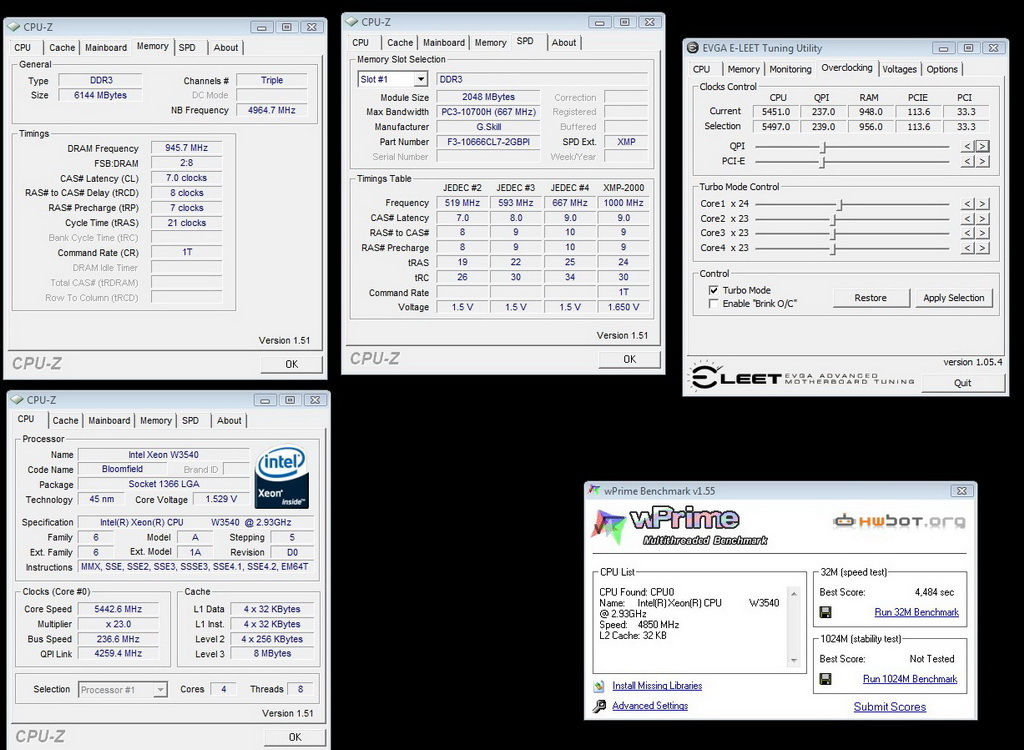Open Cache tab in CPU-Z Memory window

pyautogui.click(x=62, y=48)
